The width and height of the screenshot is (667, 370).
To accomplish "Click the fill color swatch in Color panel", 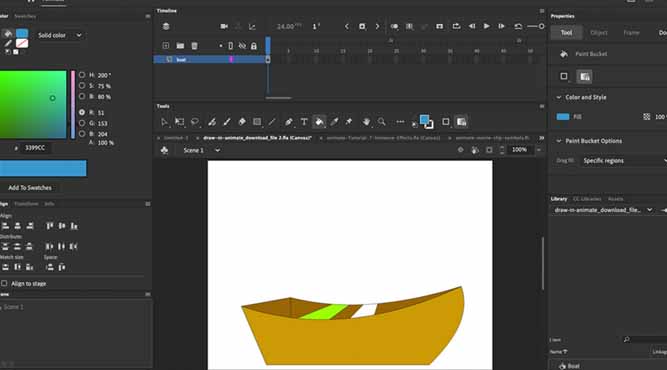I will [22, 34].
